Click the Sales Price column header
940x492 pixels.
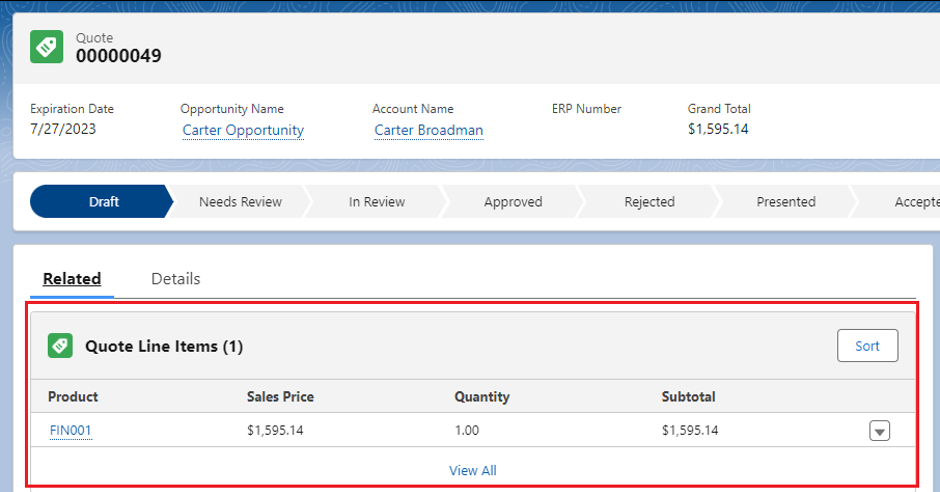coord(280,397)
